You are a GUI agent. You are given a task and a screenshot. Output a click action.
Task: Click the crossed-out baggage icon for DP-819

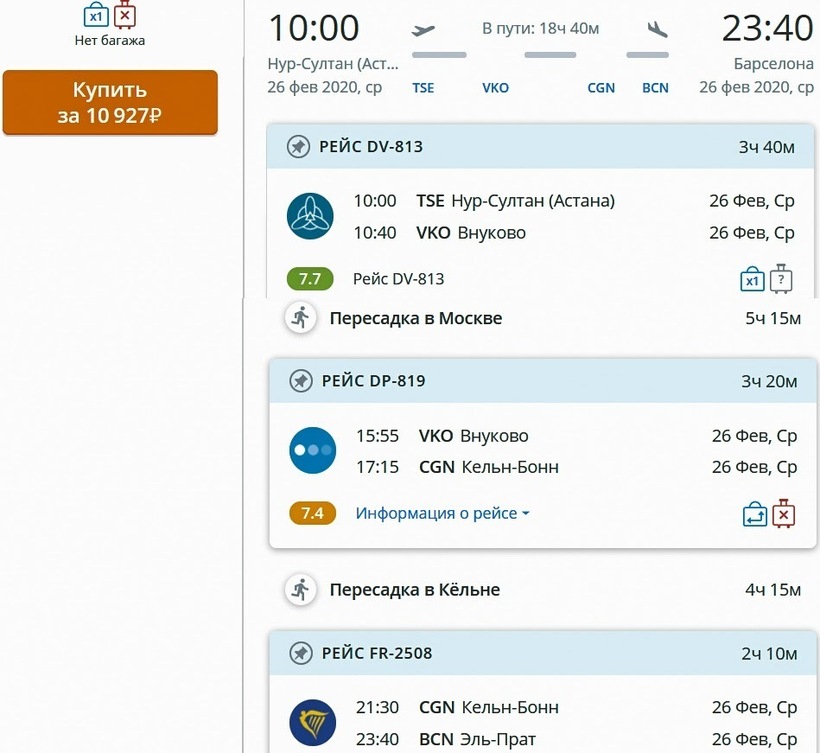point(784,514)
